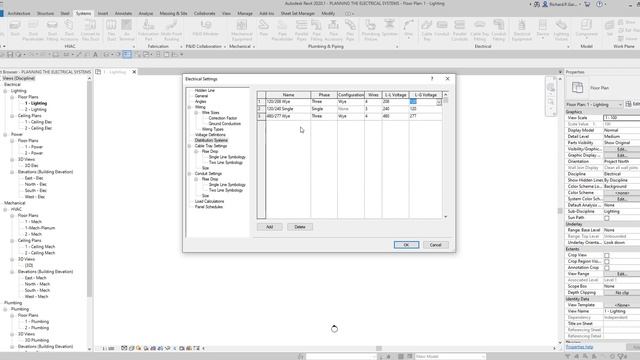The image size is (640, 360).
Task: Select the Sprinkler tool
Action: tap(389, 29)
